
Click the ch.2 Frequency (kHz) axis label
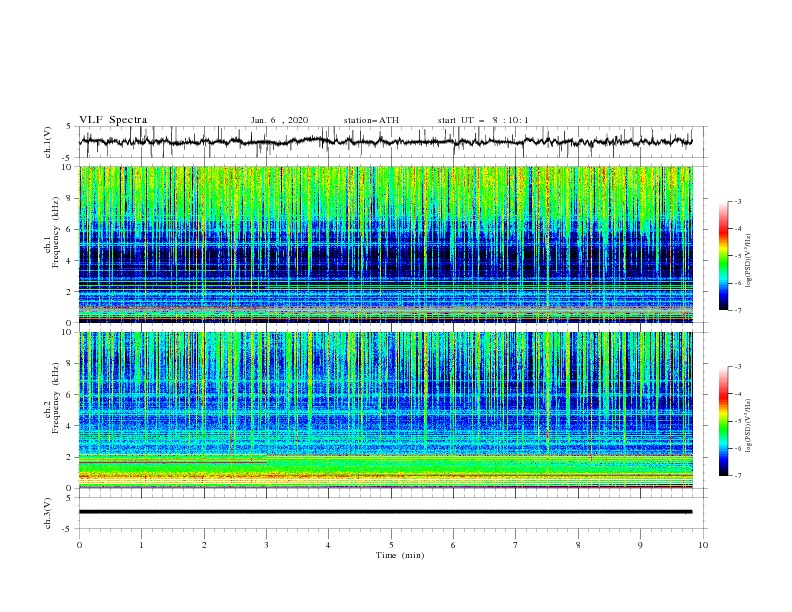[52, 397]
